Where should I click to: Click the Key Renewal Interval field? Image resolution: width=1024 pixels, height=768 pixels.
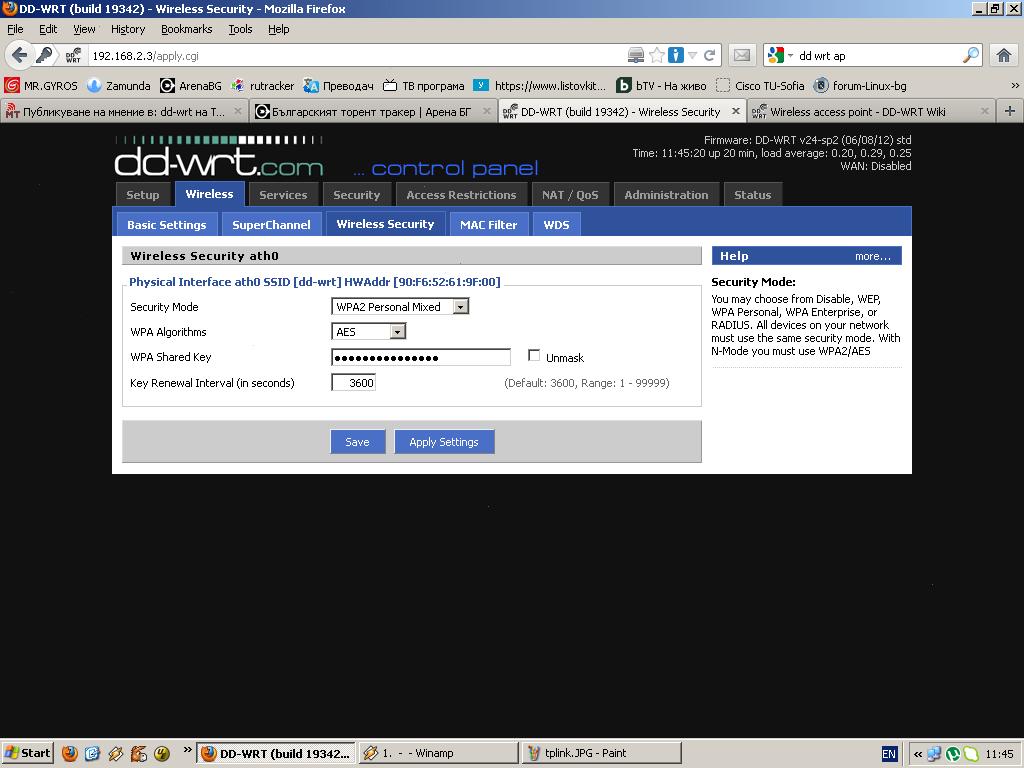click(354, 382)
